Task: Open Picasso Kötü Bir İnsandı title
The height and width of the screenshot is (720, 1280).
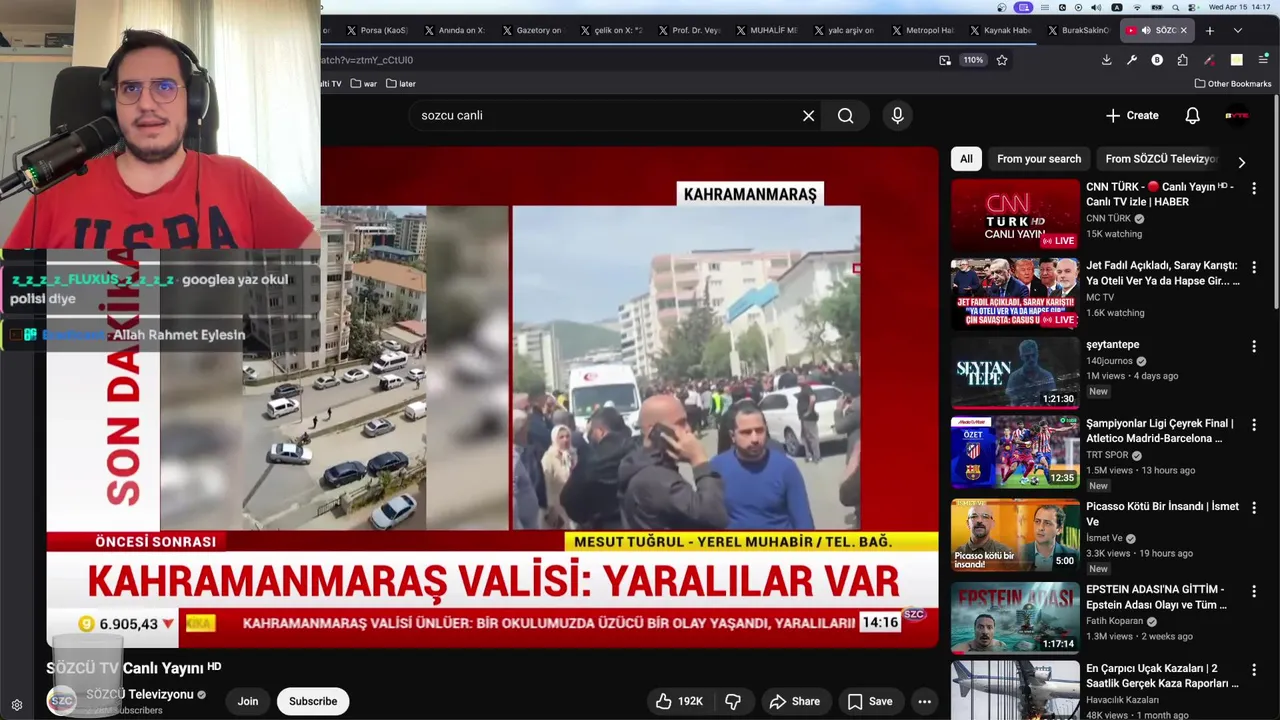Action: pos(1162,514)
